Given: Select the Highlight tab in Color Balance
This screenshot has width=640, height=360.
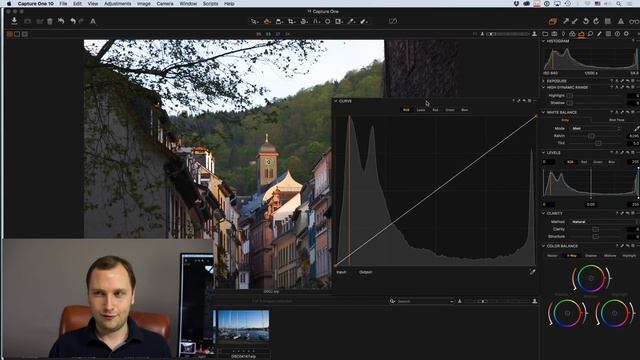Looking at the screenshot, I should click(x=629, y=256).
